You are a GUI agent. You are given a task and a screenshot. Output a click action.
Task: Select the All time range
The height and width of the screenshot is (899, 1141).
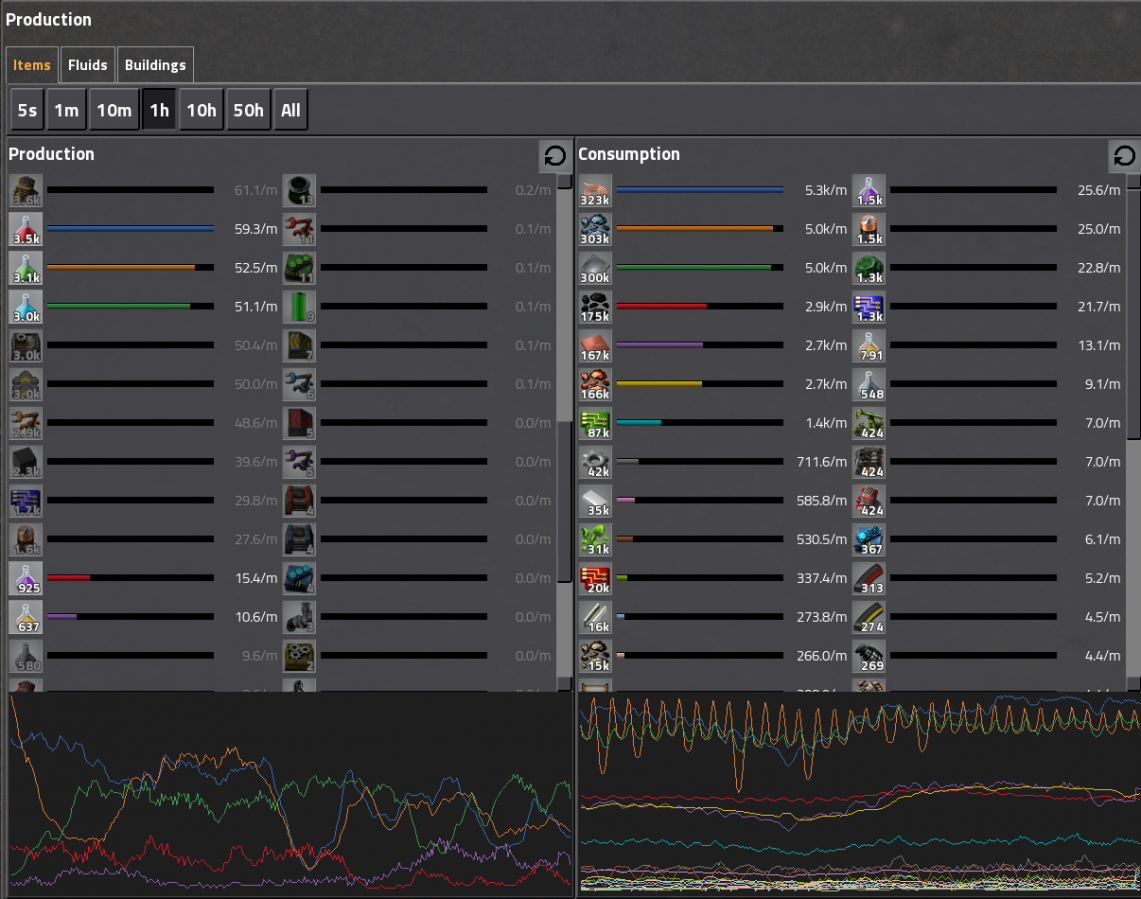(x=290, y=110)
